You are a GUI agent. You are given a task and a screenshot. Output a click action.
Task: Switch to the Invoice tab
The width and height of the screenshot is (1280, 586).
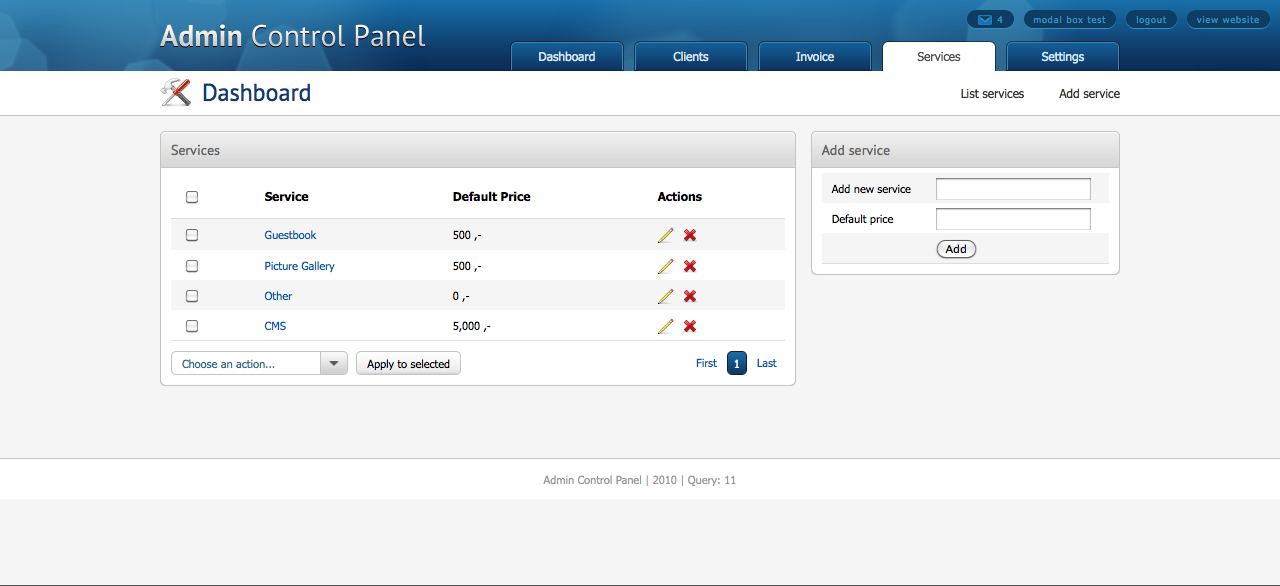(815, 57)
